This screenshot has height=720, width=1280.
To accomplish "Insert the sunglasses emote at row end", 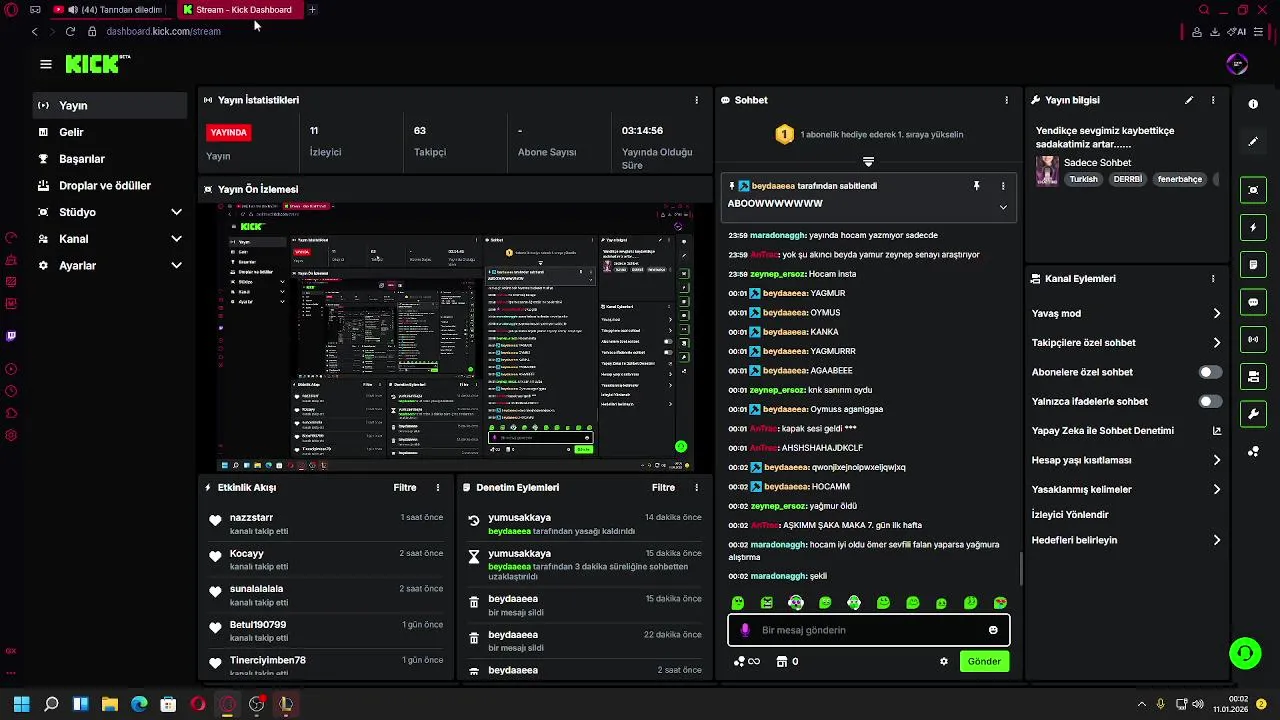I will 1000,603.
